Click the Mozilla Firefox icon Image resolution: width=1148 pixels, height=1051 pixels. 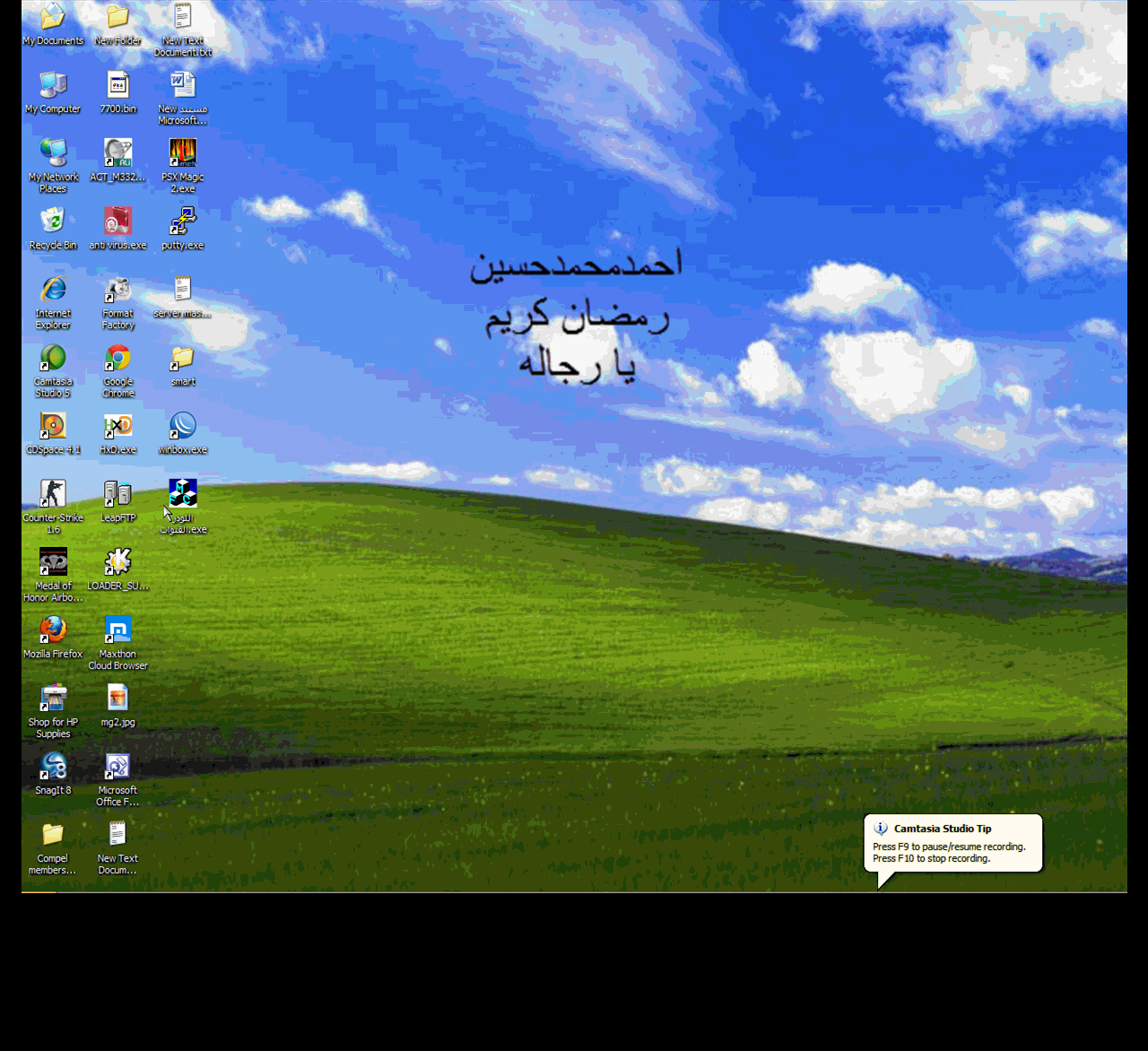coord(53,630)
